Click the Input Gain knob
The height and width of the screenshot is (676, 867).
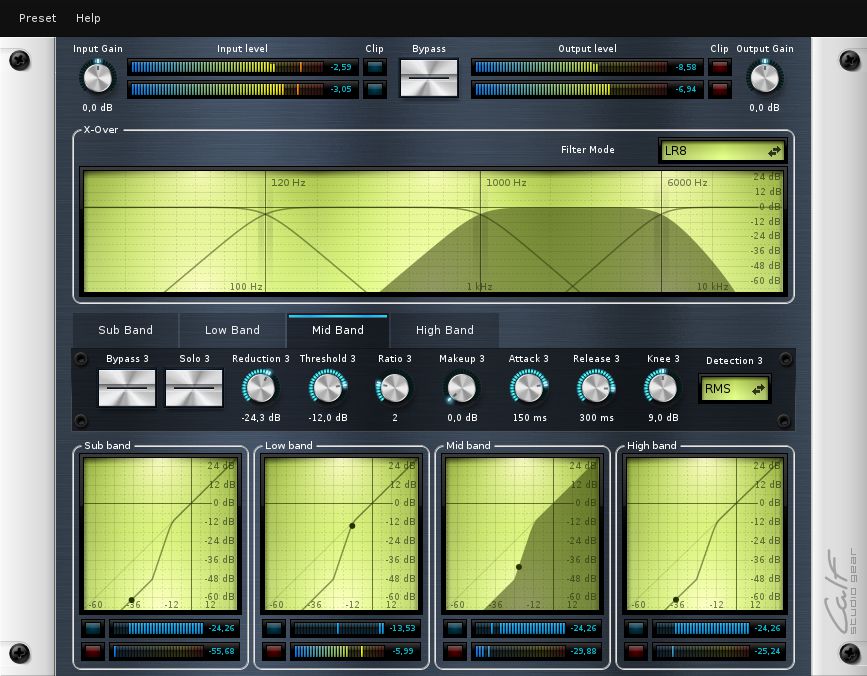point(97,77)
